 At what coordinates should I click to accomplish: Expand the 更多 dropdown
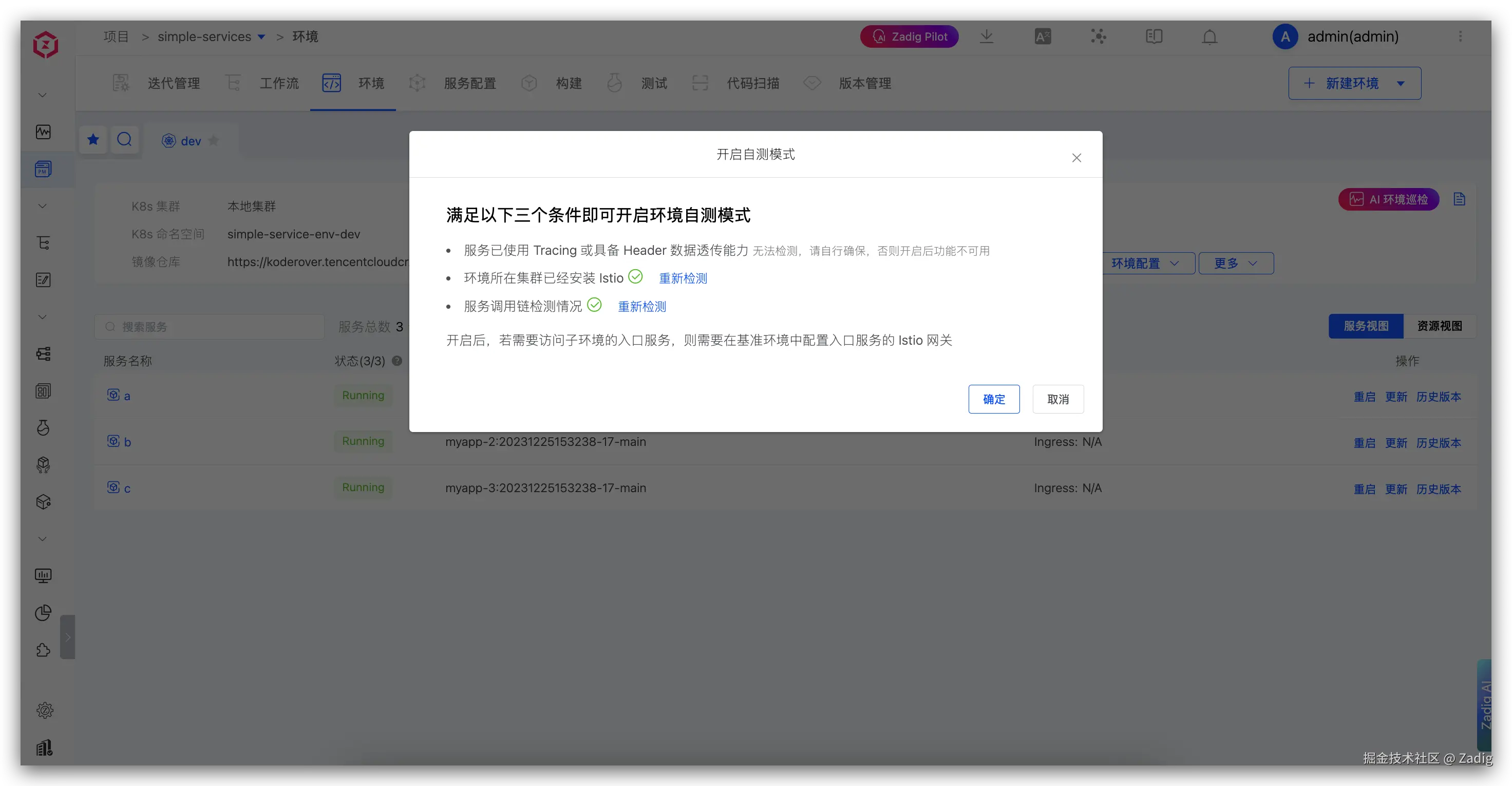coord(1236,264)
